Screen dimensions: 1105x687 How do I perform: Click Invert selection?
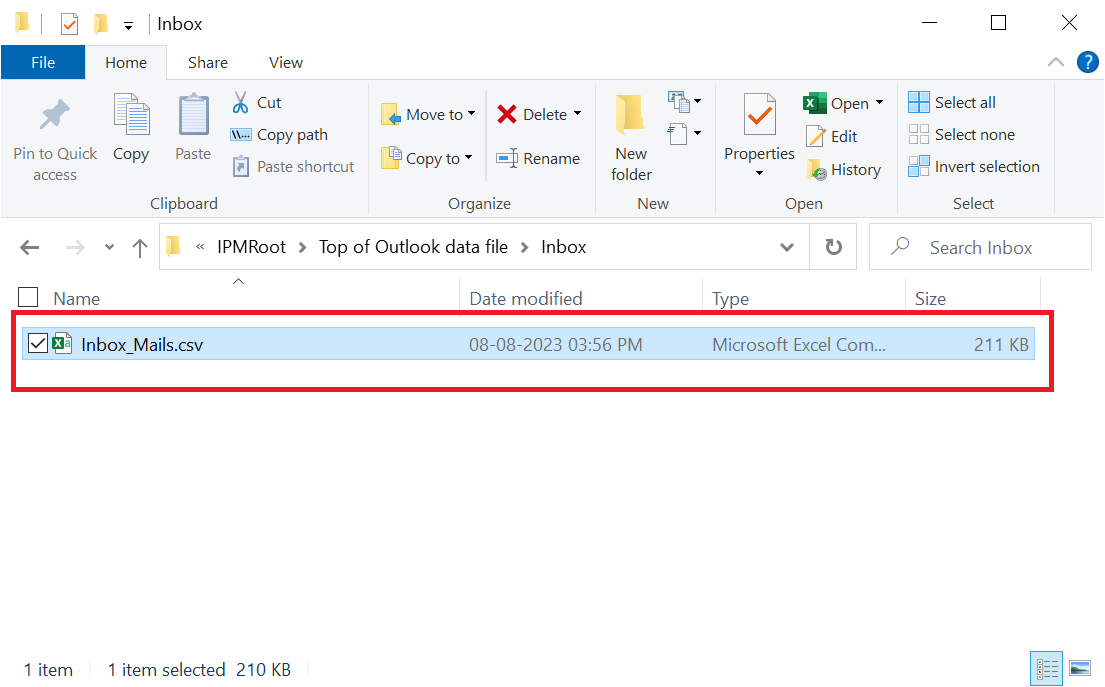coord(973,167)
